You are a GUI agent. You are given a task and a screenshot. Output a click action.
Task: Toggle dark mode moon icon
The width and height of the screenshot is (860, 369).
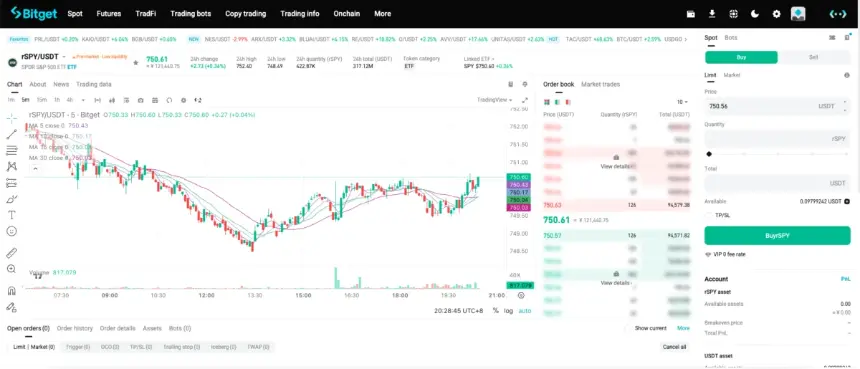tap(755, 14)
